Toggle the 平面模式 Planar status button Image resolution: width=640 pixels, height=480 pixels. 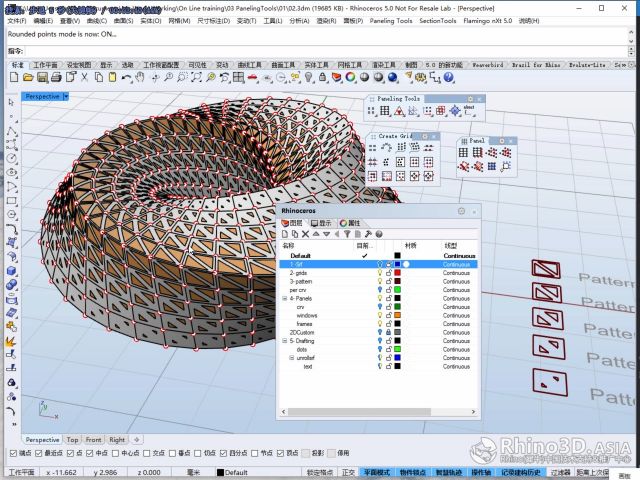(376, 472)
